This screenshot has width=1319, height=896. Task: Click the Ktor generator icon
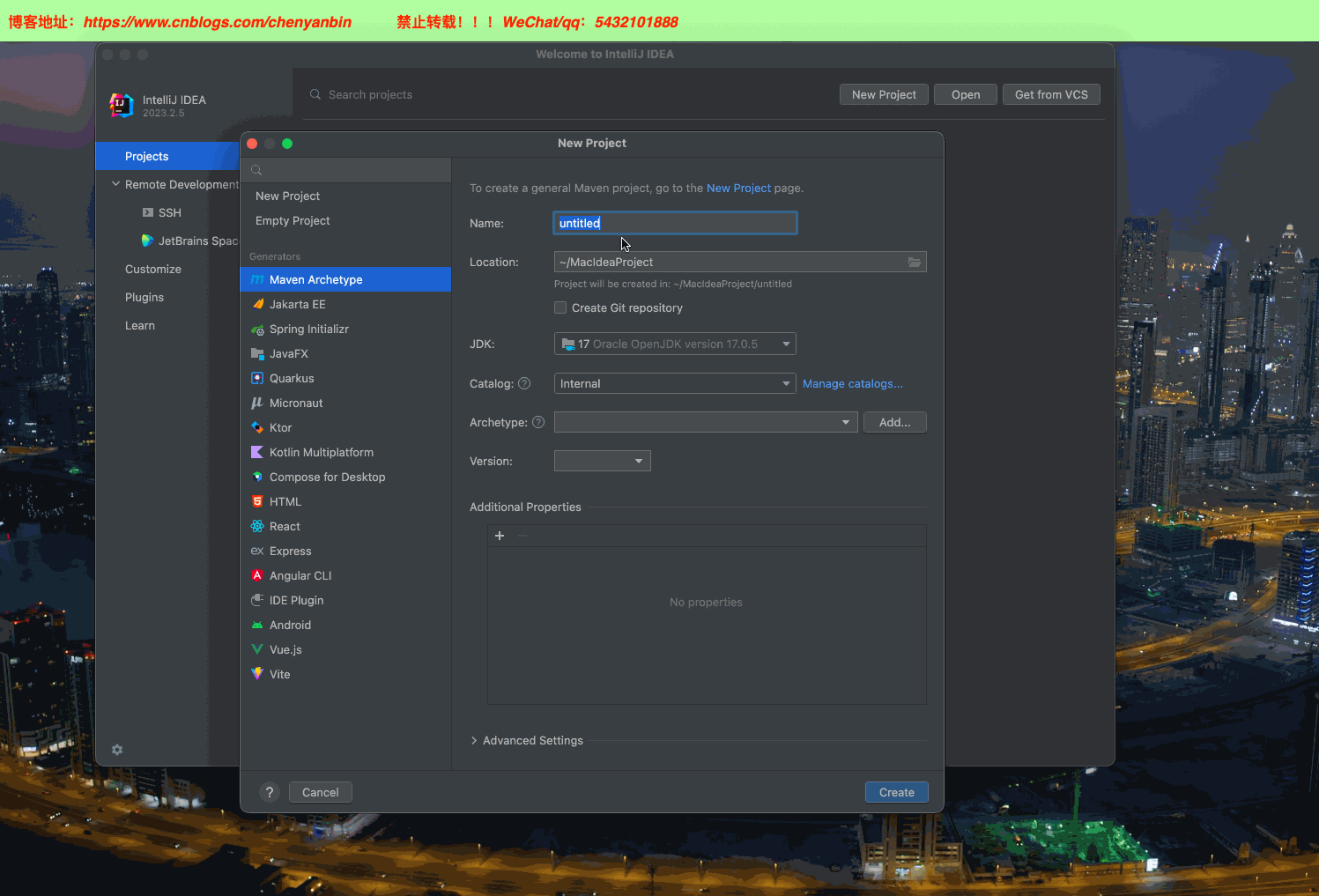tap(257, 427)
